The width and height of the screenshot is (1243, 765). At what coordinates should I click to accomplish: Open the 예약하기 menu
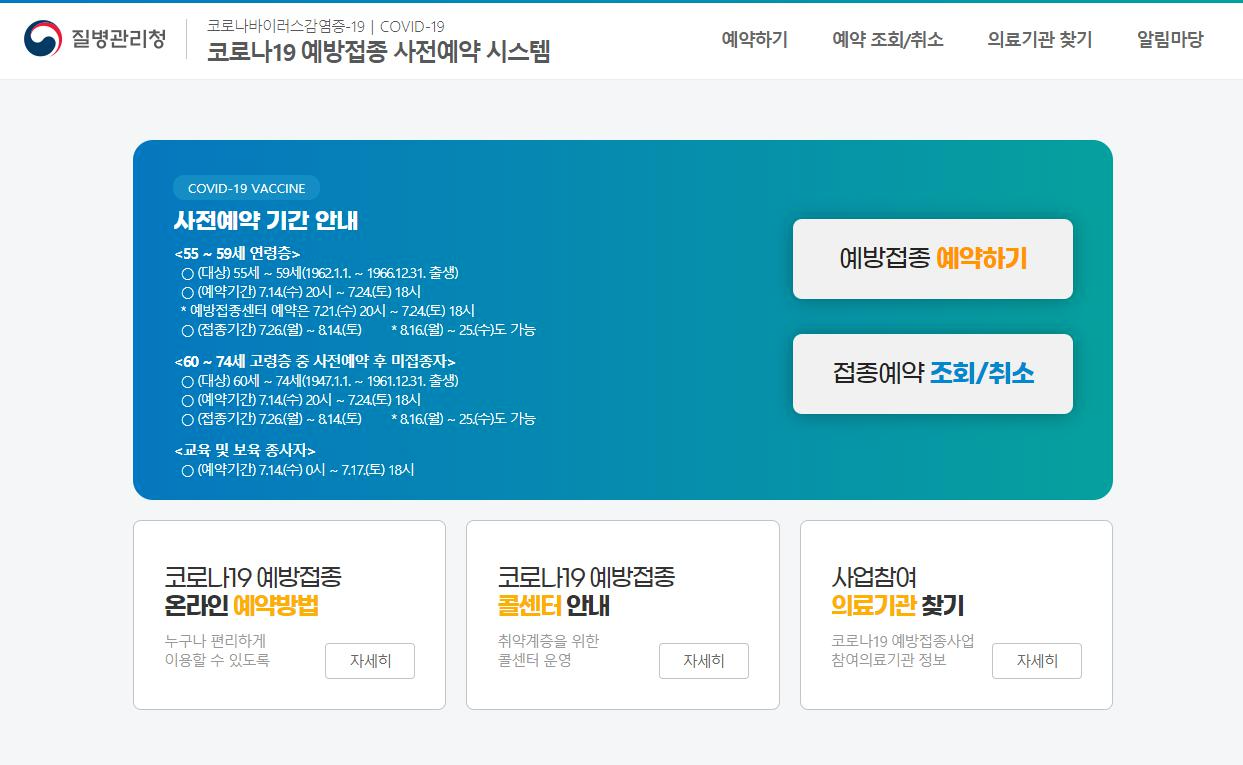[x=755, y=40]
